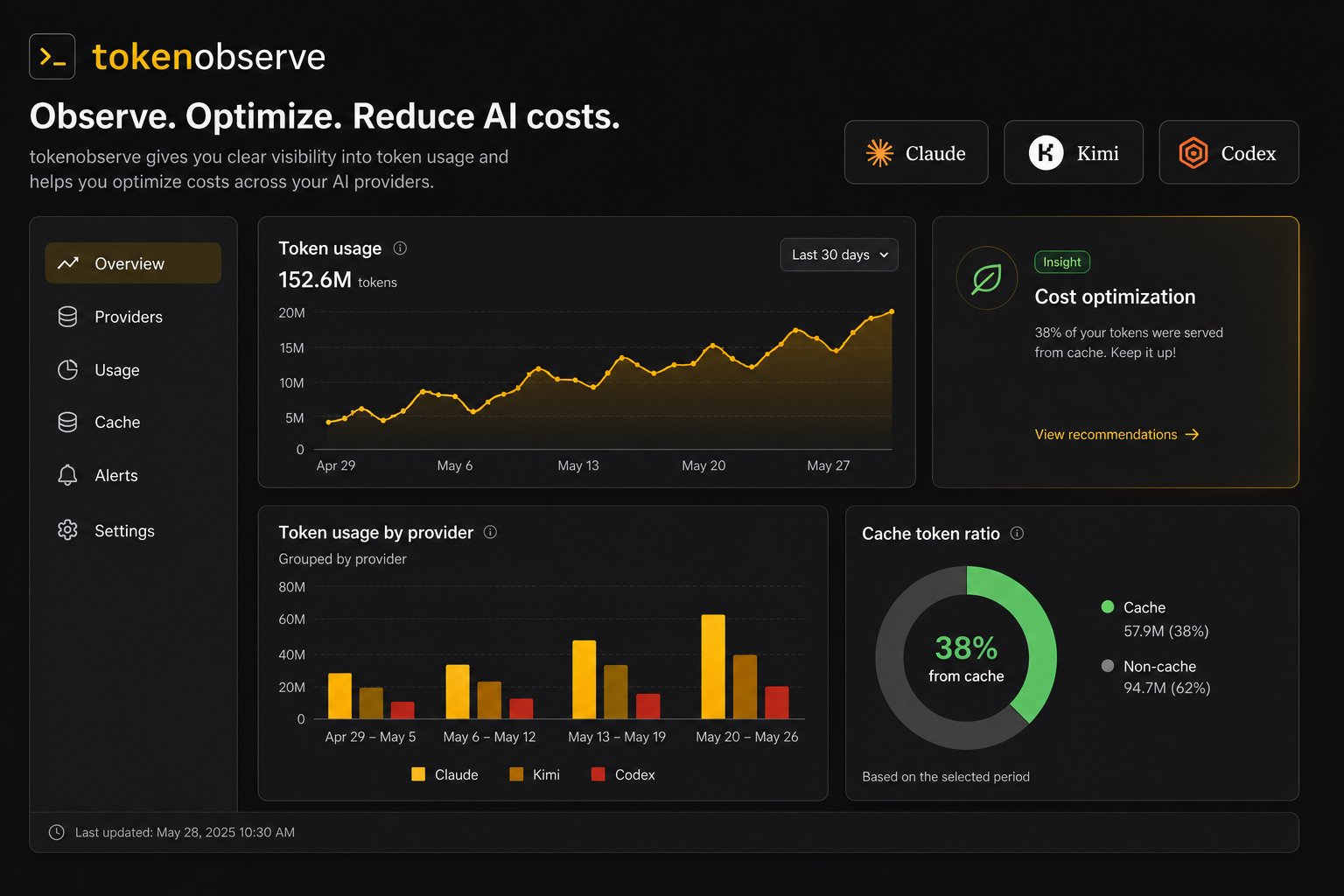
Task: Click the May 6 – May 12 group label
Action: tap(489, 737)
